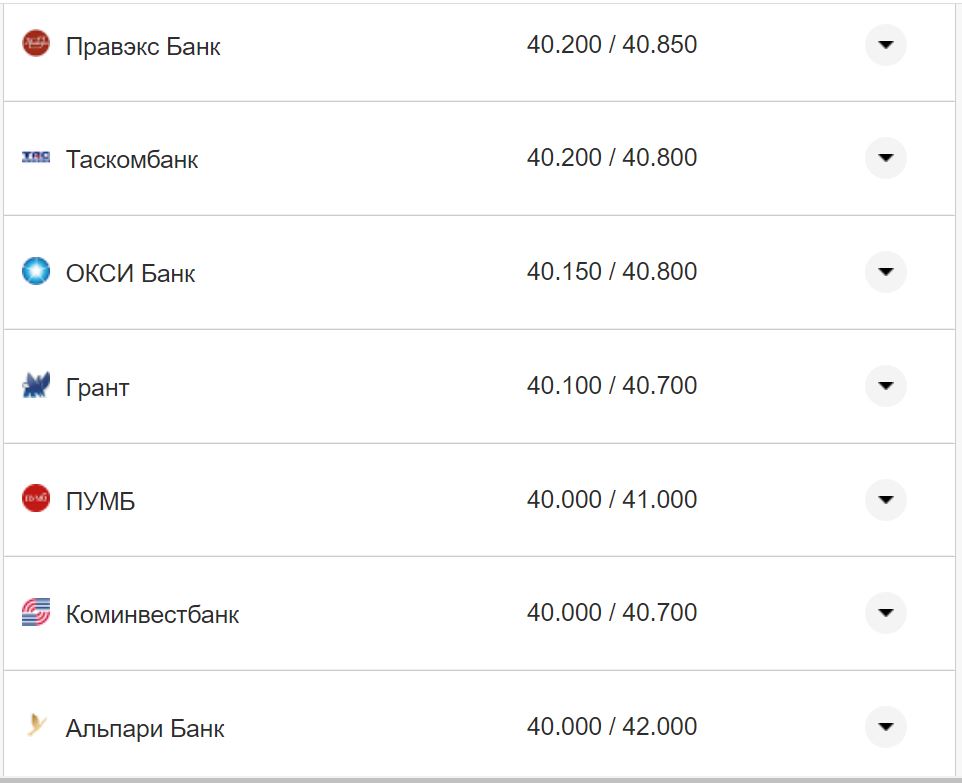Click the 40.000 / 42.000 rate
962x783 pixels.
coord(612,726)
